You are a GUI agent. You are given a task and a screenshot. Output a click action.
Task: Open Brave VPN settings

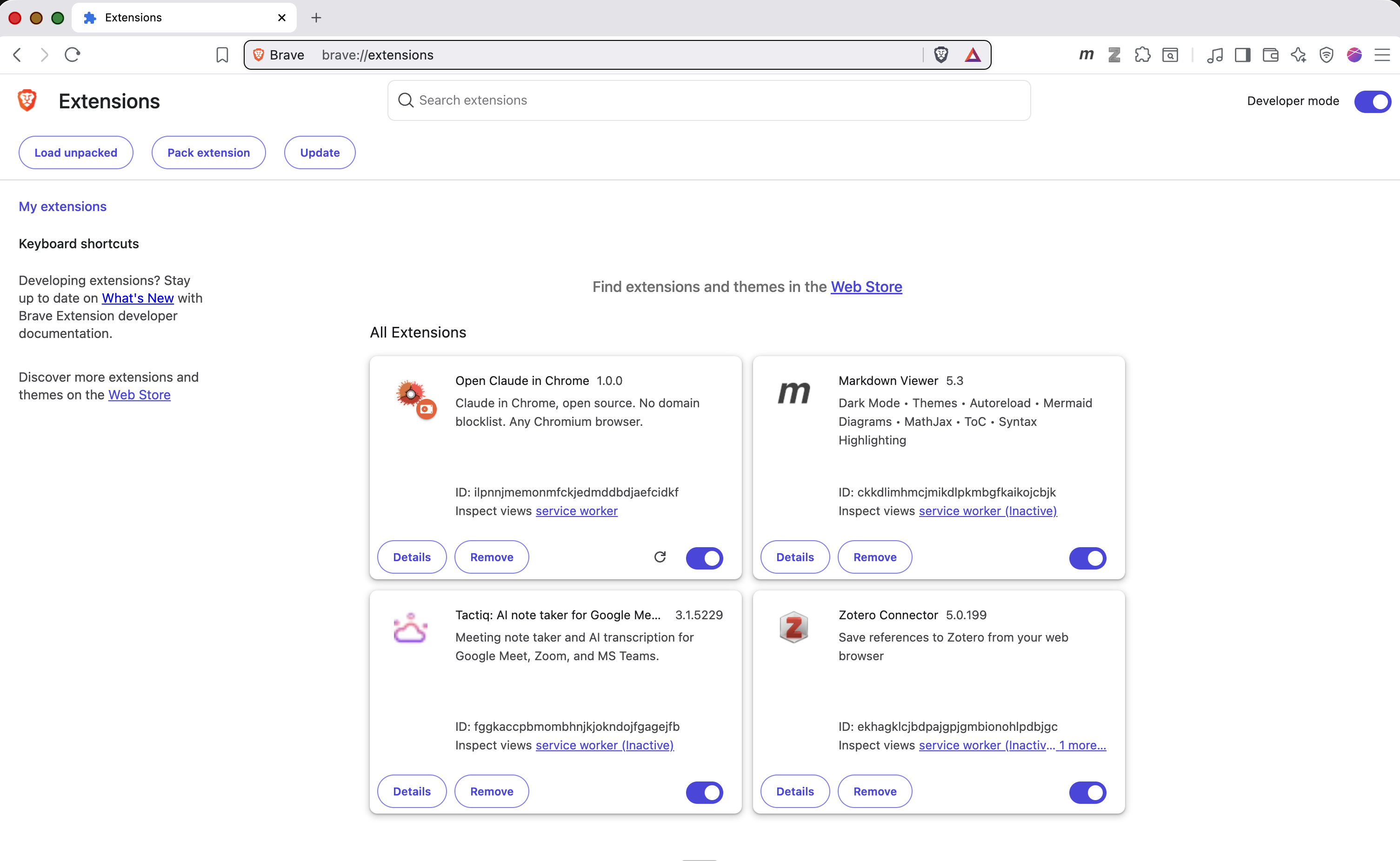point(1327,55)
